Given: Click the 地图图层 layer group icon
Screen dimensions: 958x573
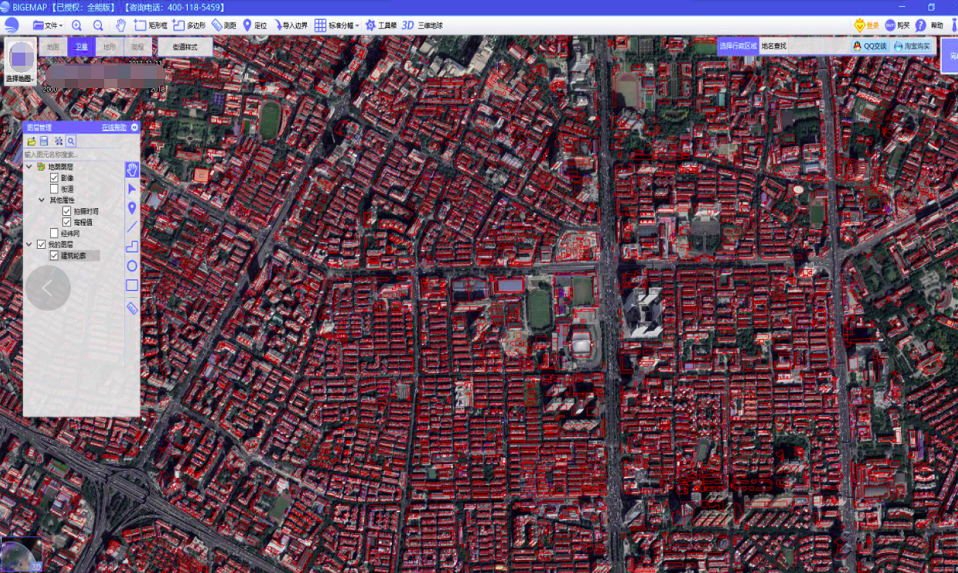Looking at the screenshot, I should tap(41, 166).
